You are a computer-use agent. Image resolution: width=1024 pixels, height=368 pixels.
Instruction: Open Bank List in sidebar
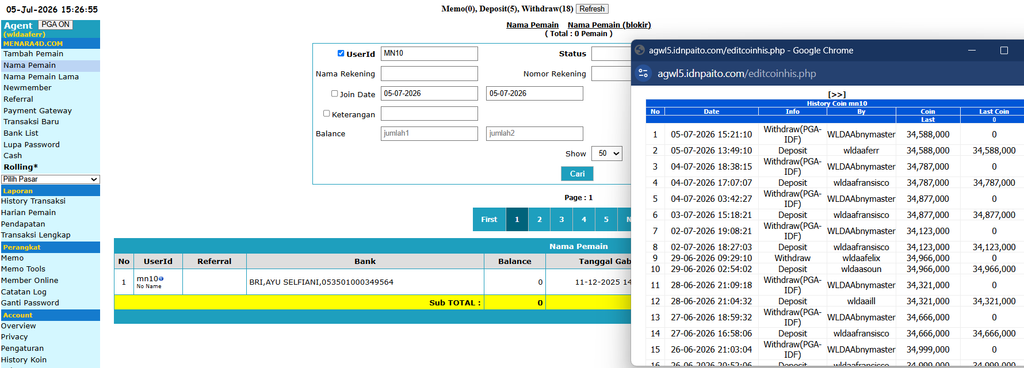21,133
